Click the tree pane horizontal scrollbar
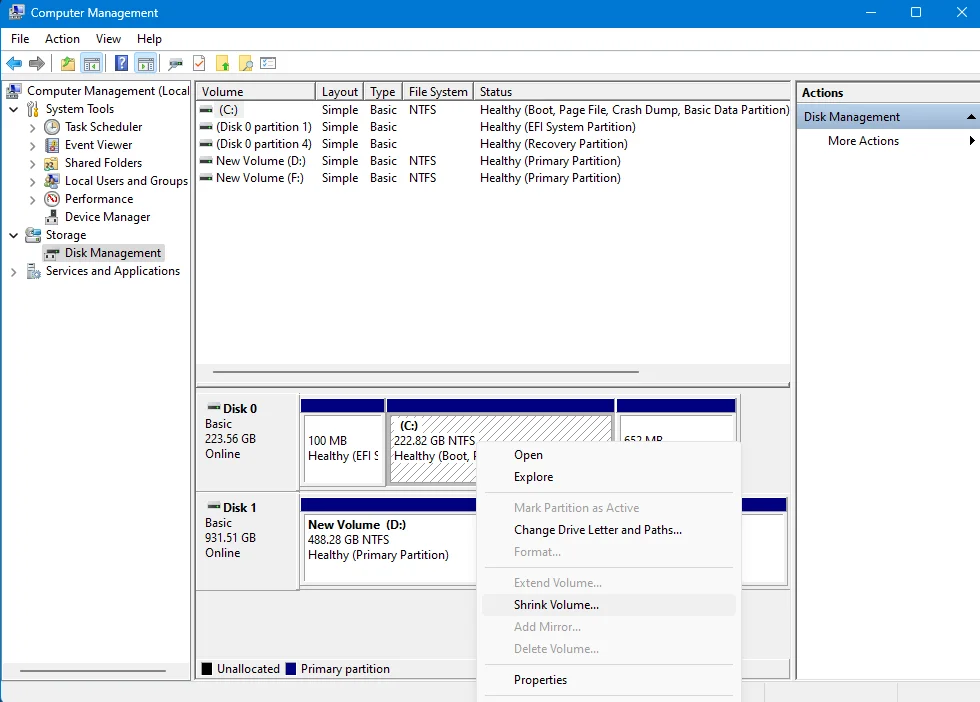The image size is (980, 702). (92, 671)
